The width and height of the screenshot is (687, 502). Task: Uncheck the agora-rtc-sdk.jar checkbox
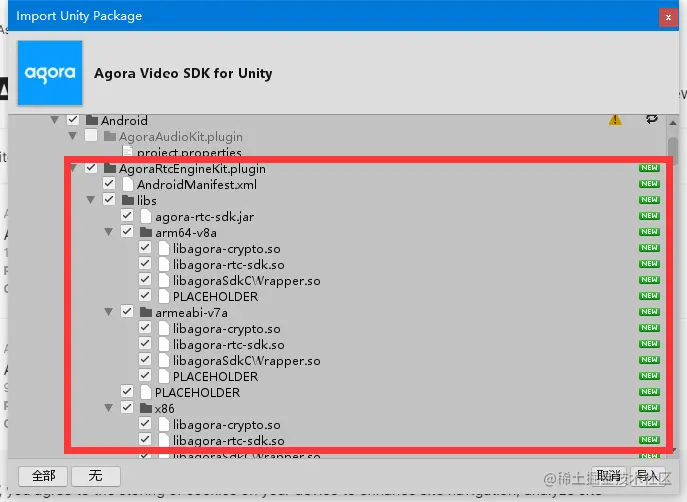pyautogui.click(x=127, y=215)
